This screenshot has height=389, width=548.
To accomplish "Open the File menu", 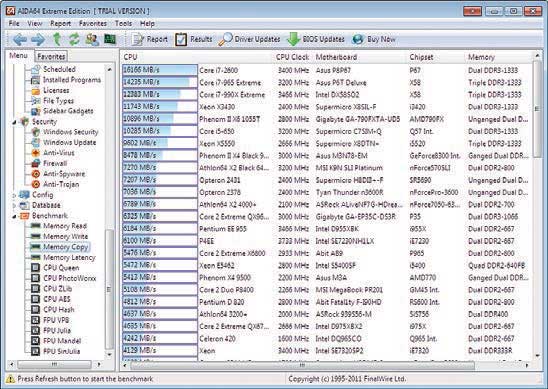I will pos(14,23).
